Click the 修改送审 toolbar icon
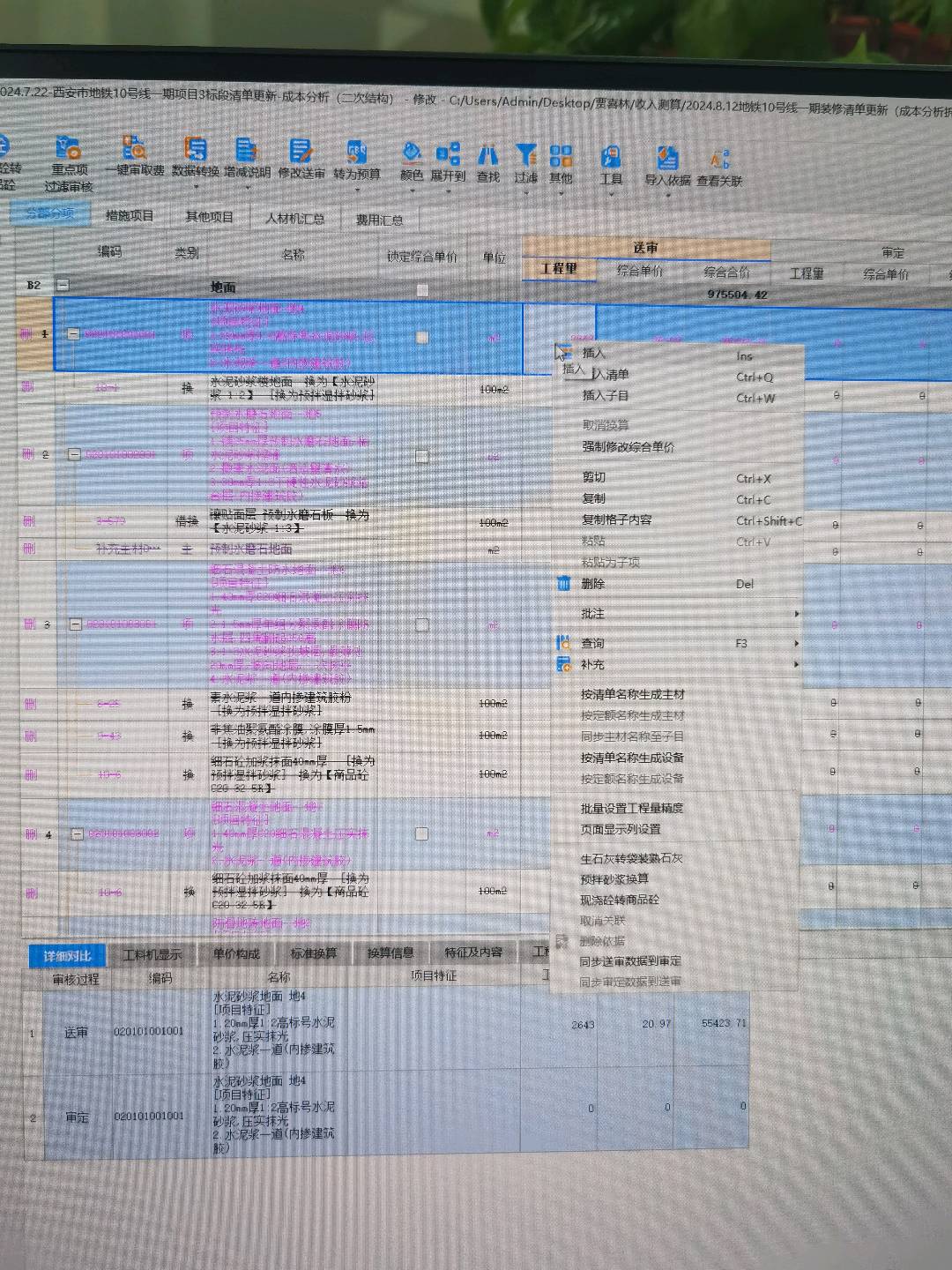952x1270 pixels. click(x=301, y=151)
